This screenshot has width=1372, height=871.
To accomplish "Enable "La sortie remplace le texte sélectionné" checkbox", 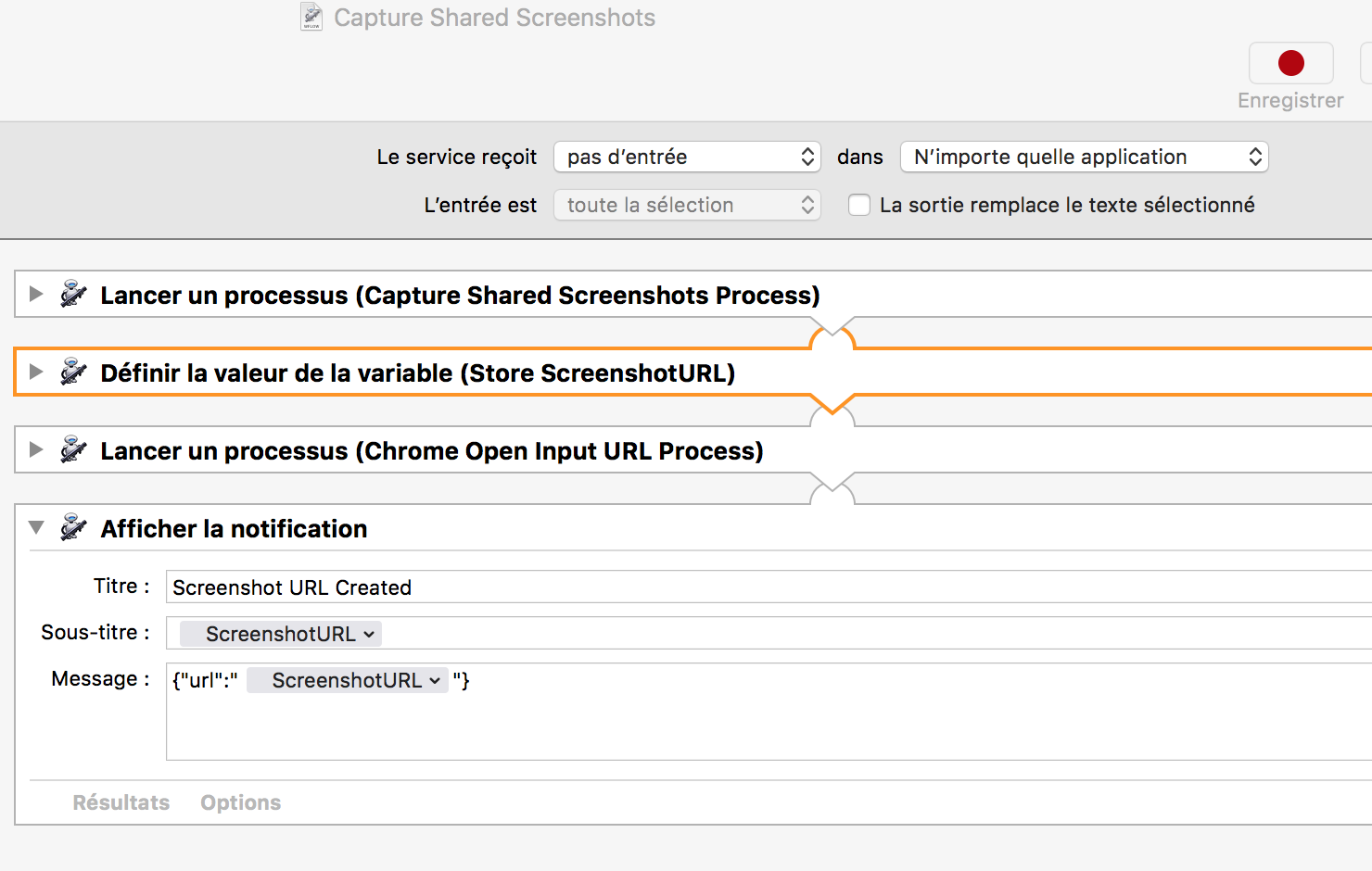I will (x=859, y=205).
